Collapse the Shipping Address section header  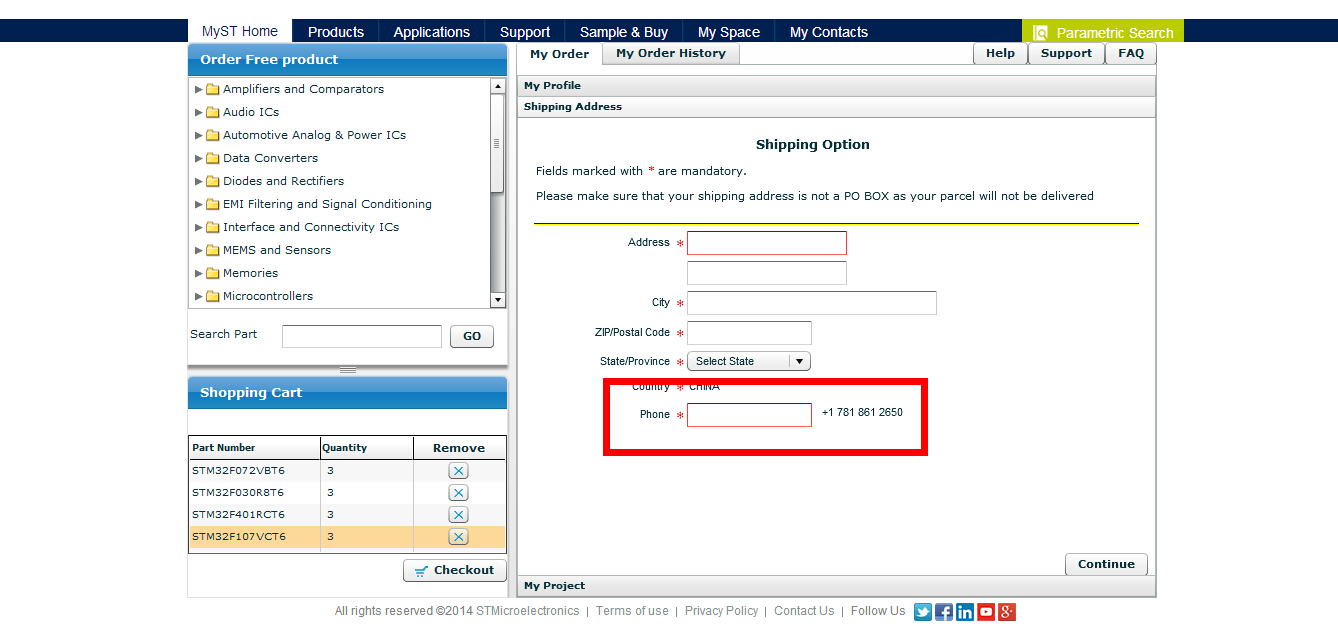tap(836, 107)
